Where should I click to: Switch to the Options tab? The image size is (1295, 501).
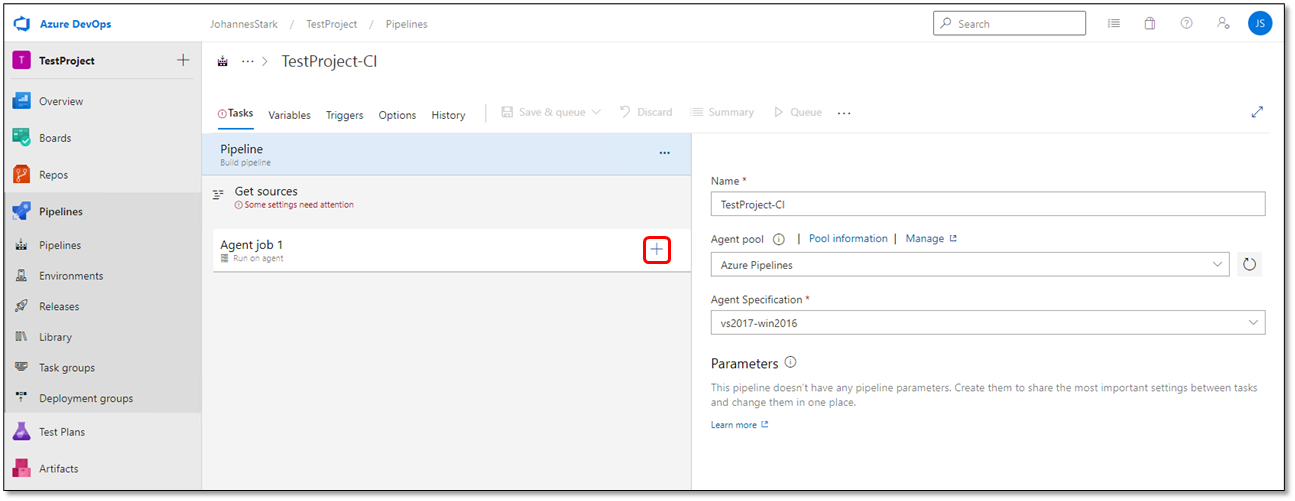(x=397, y=115)
